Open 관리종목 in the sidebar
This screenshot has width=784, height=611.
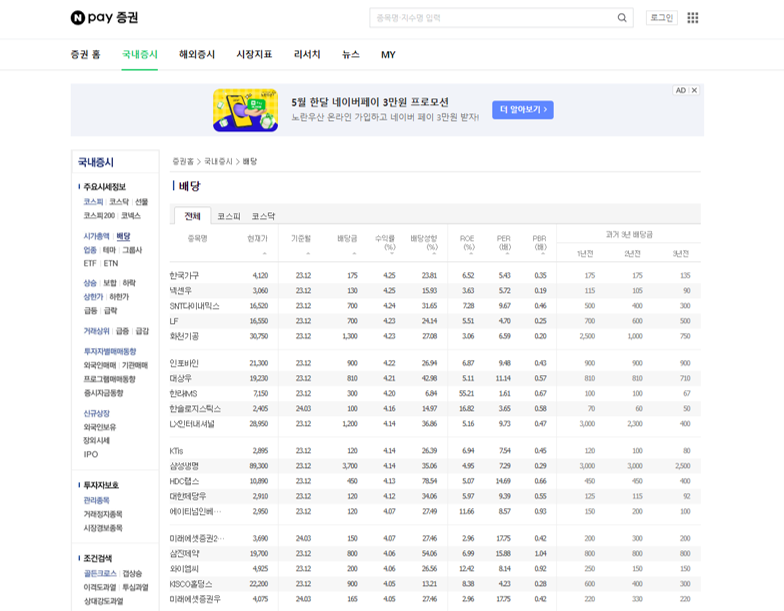(x=96, y=500)
